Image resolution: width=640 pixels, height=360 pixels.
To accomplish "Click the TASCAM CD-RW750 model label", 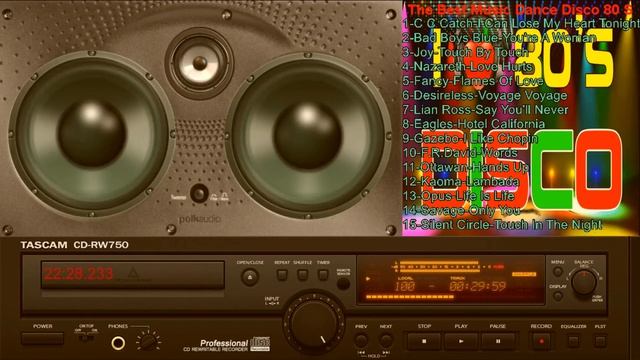I will (74, 245).
